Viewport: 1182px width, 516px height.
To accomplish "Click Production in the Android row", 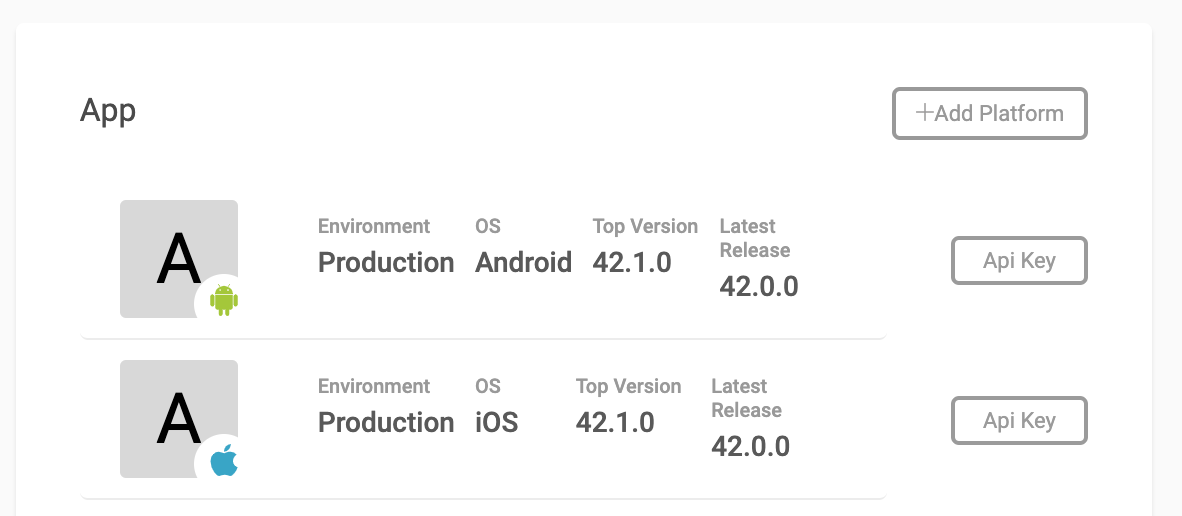I will coord(386,262).
